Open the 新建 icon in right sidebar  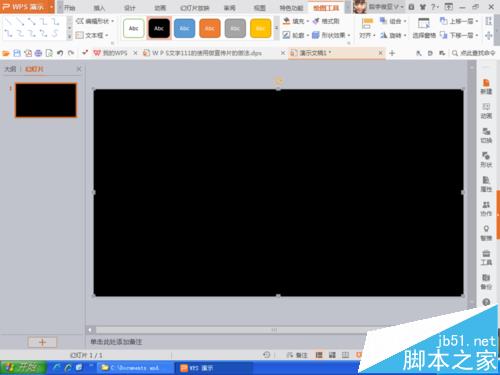[x=486, y=87]
